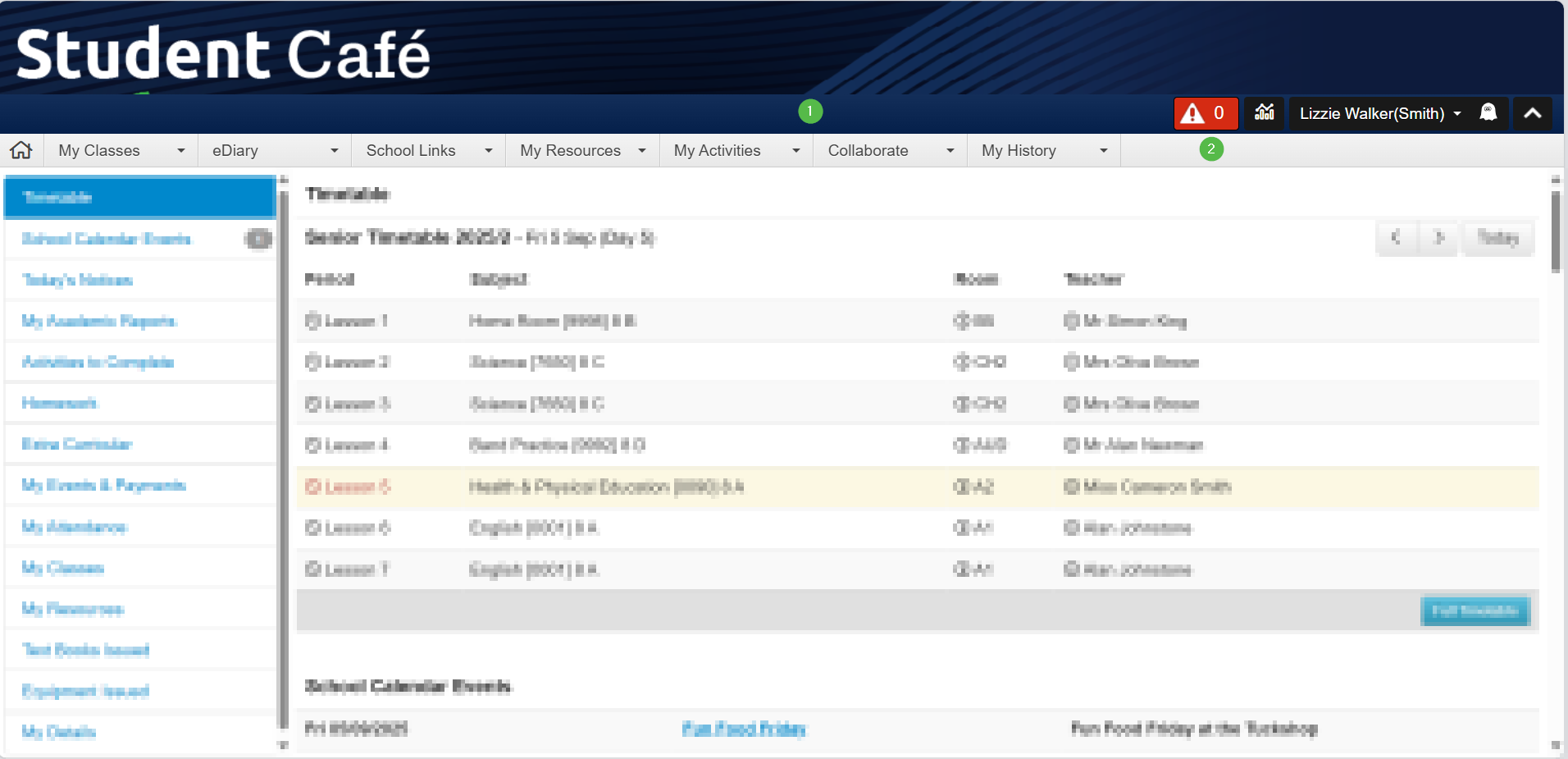Click the Today button in the timetable
This screenshot has height=759, width=1568.
[1497, 238]
